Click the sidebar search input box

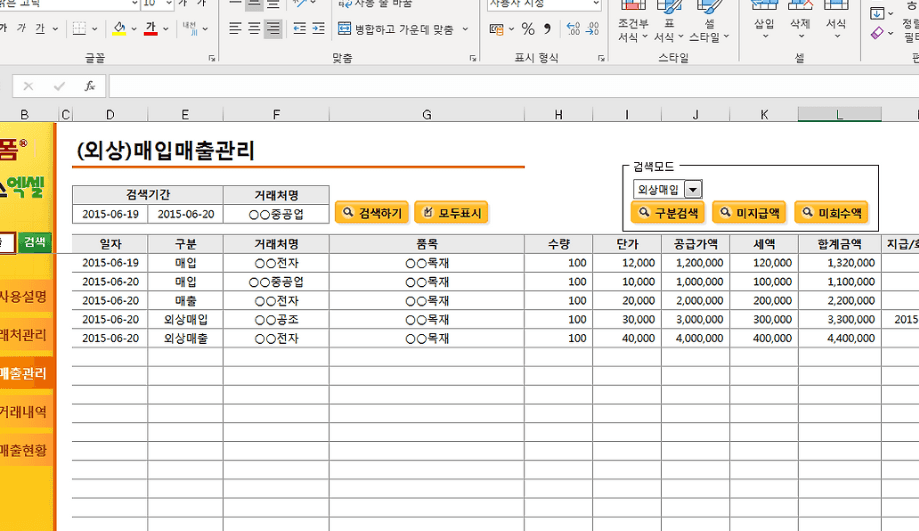click(7, 243)
